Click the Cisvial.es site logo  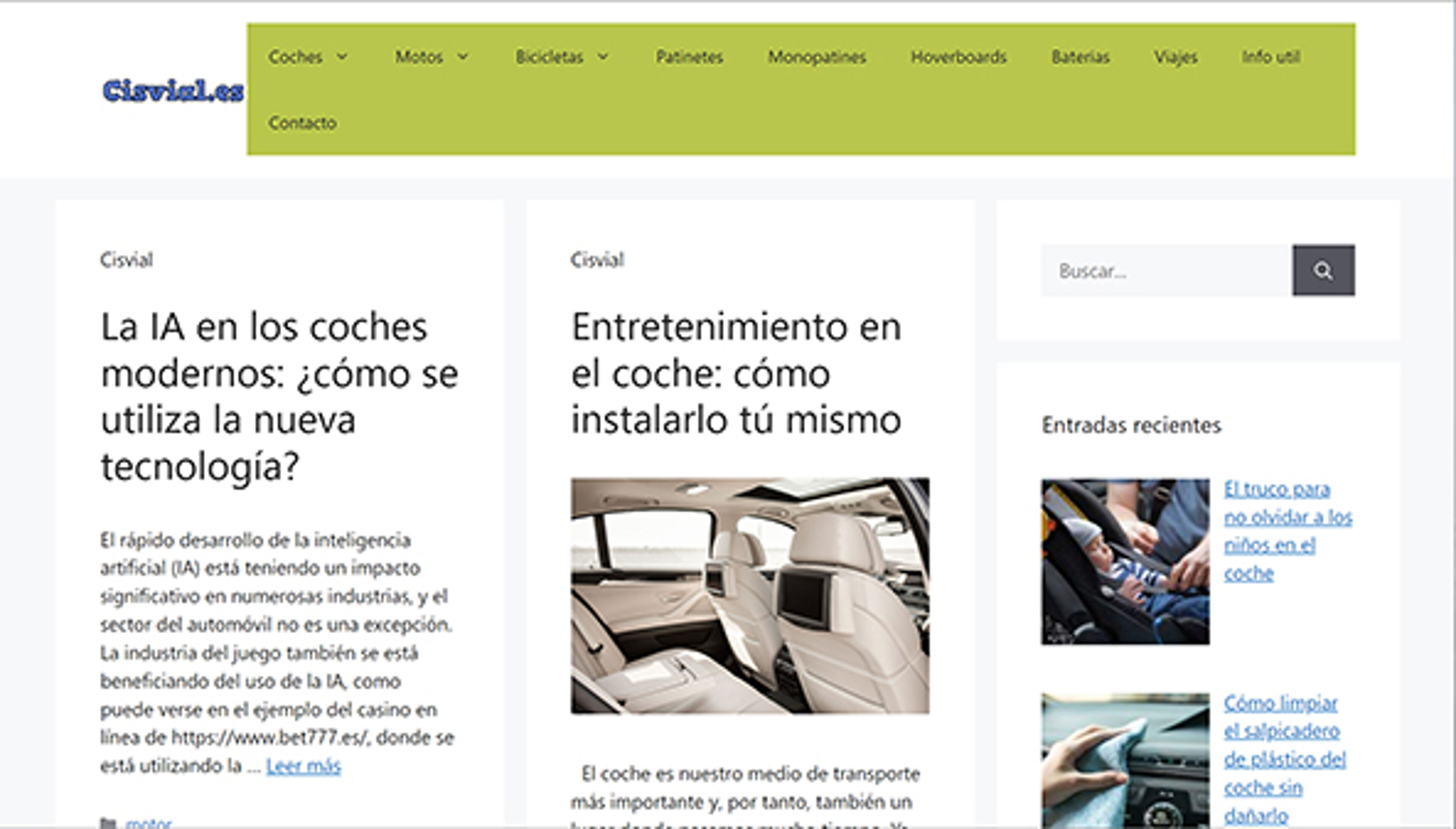pyautogui.click(x=172, y=90)
